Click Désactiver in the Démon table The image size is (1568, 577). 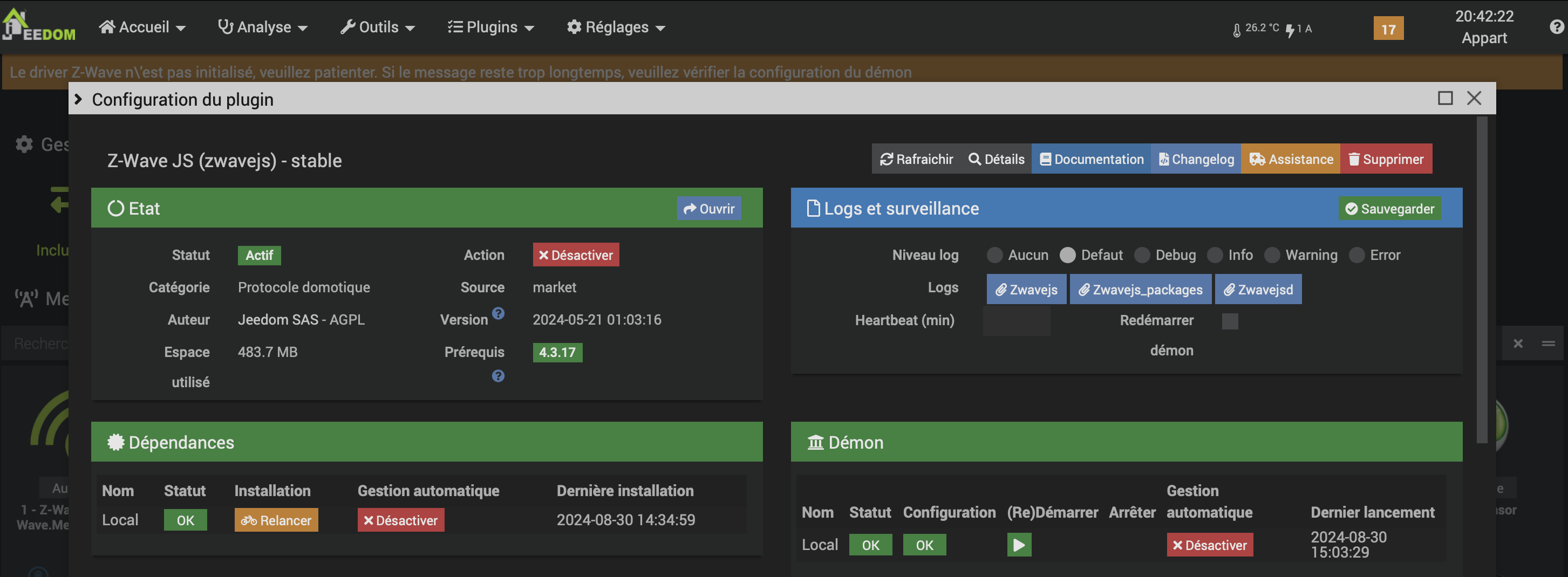(1210, 545)
